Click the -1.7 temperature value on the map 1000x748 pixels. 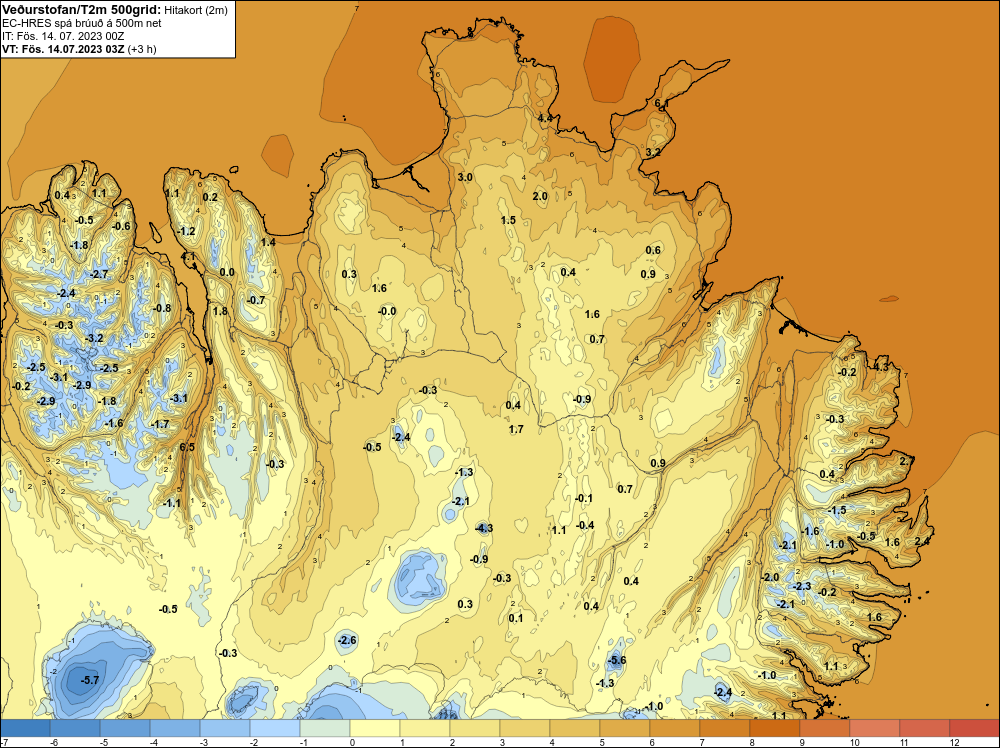click(x=159, y=424)
